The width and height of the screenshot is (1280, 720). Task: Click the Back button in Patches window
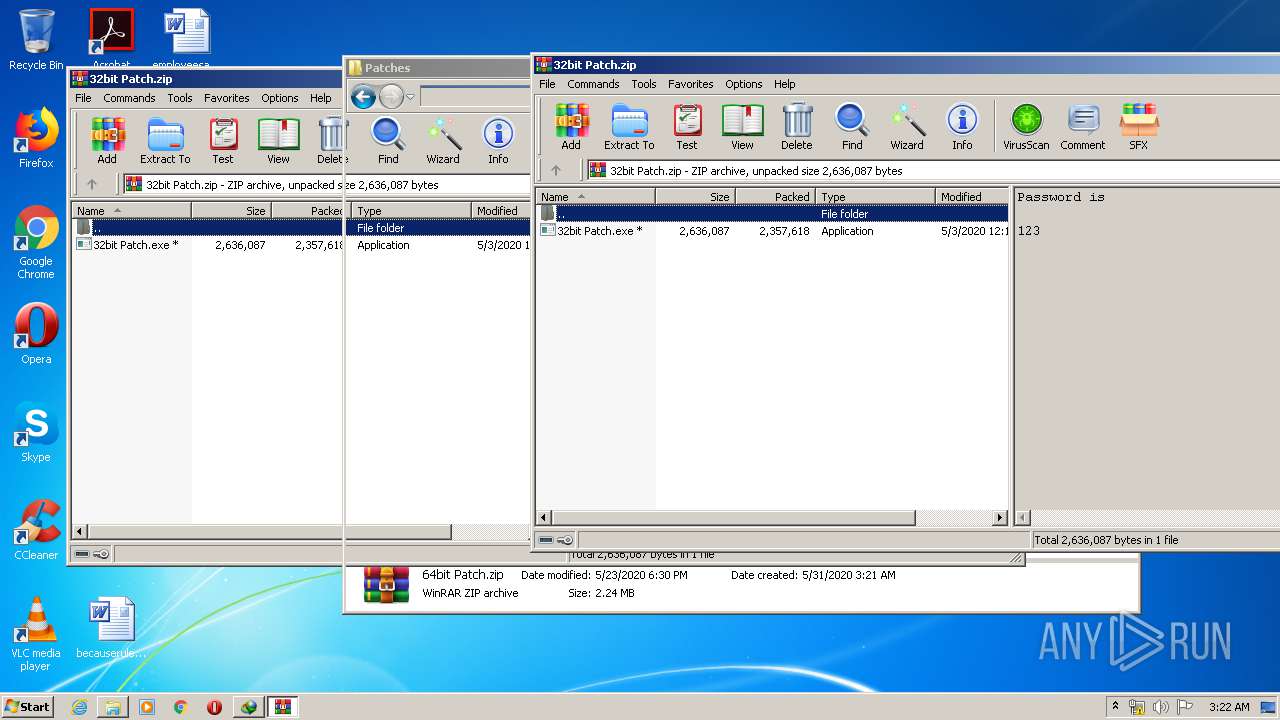pos(364,97)
